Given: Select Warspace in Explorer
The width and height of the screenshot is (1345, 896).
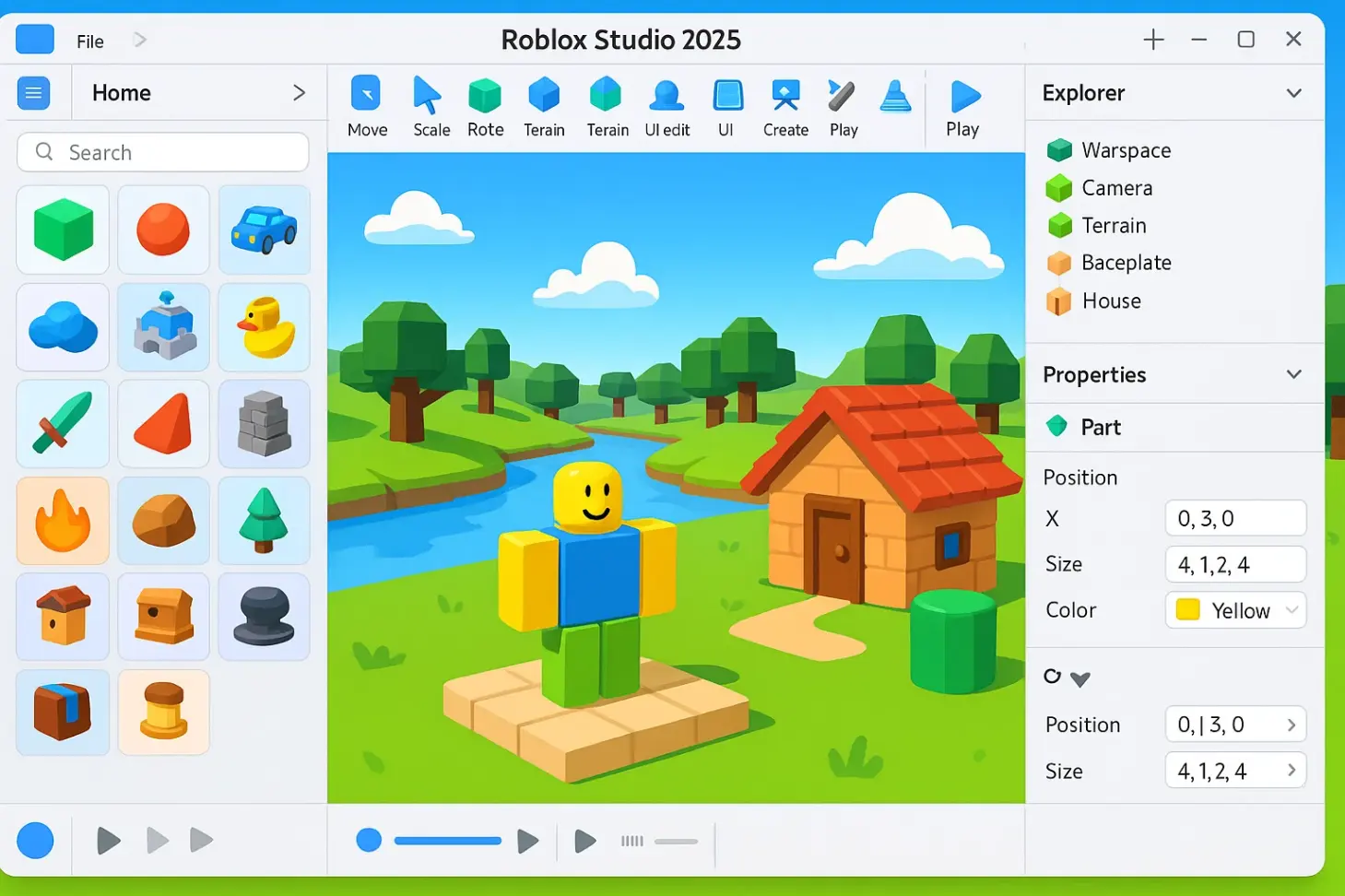Looking at the screenshot, I should (1109, 150).
